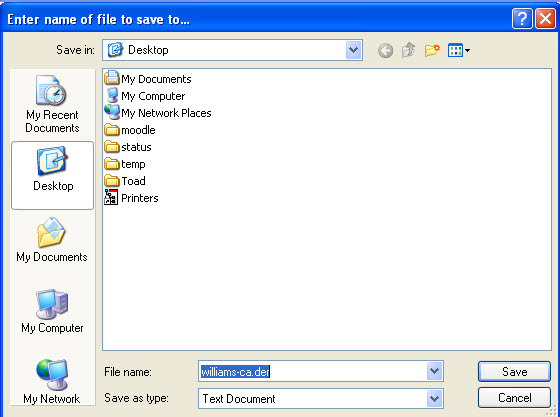Open My Recent Documents in places bar
Viewport: 560px width, 417px height.
52,104
